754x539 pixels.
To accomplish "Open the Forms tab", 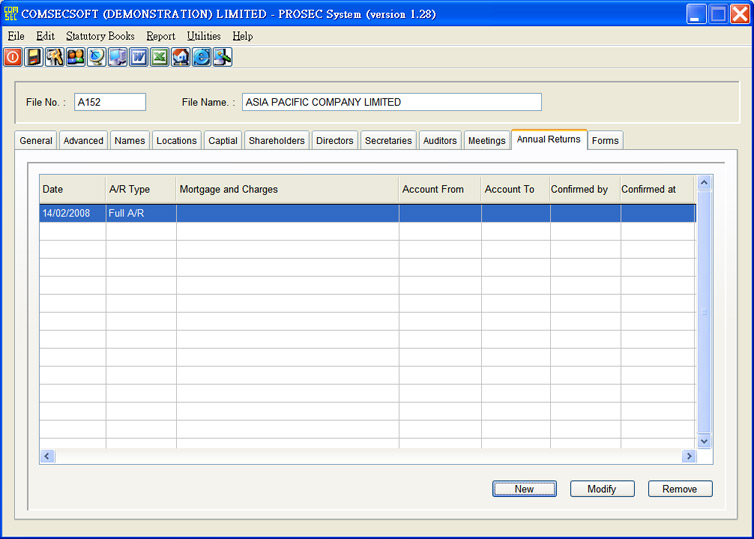I will click(605, 141).
